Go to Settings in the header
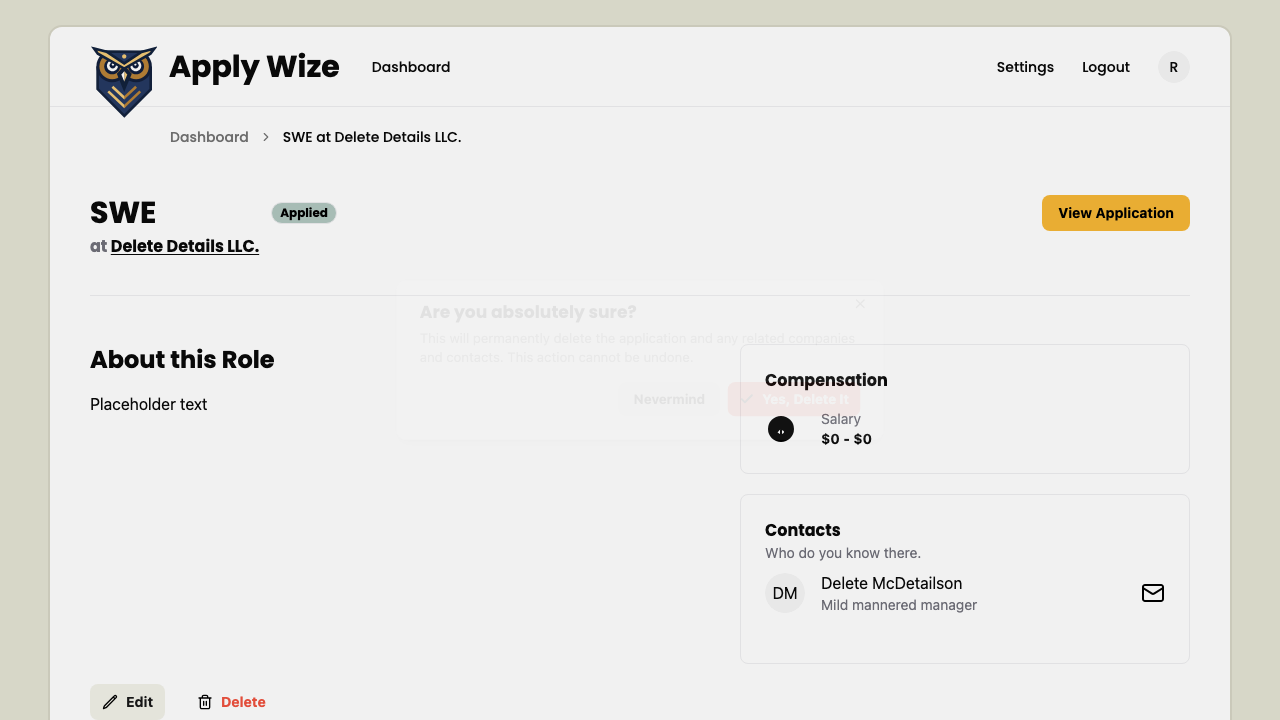 coord(1025,67)
